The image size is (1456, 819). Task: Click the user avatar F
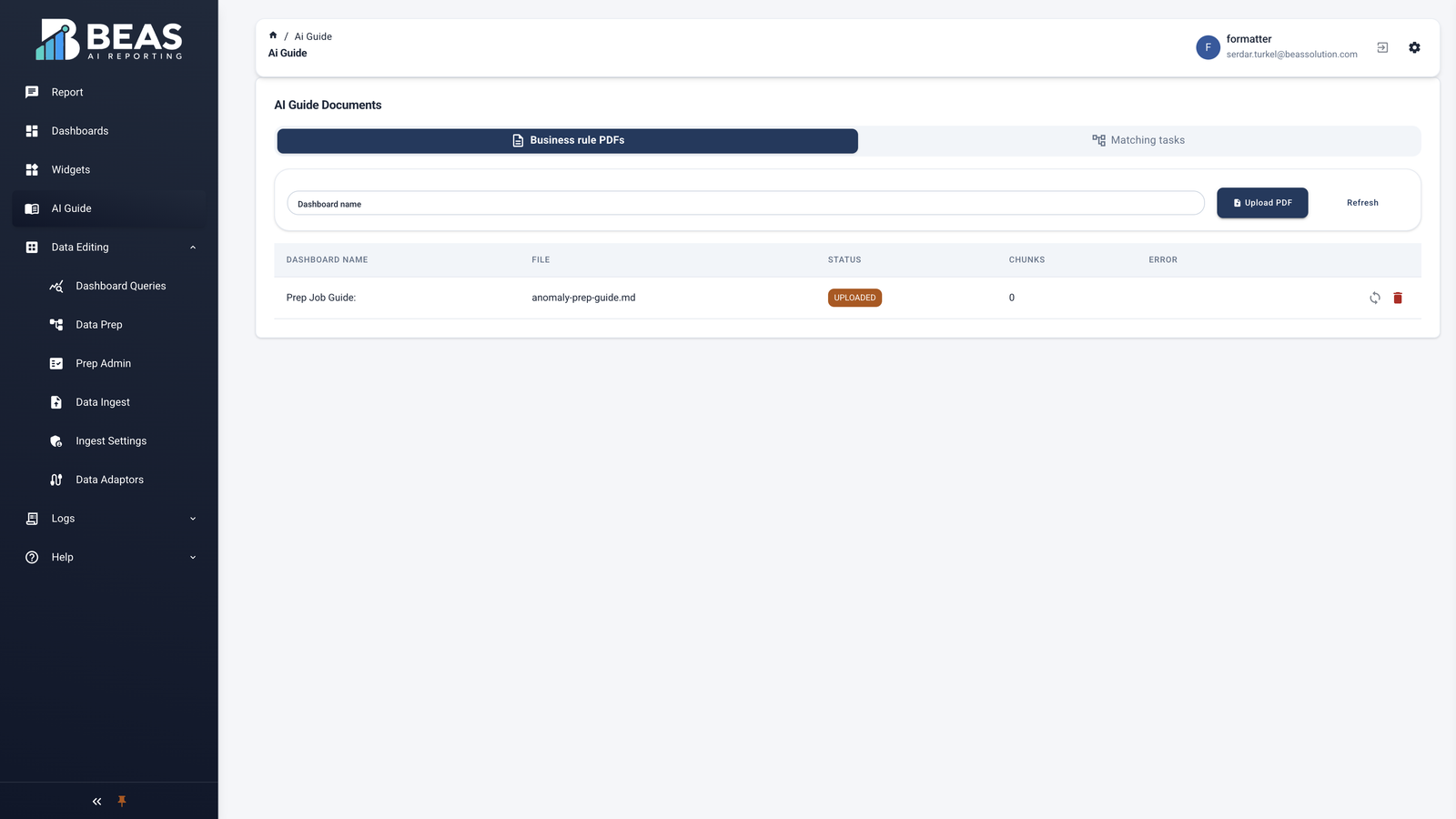click(1208, 47)
